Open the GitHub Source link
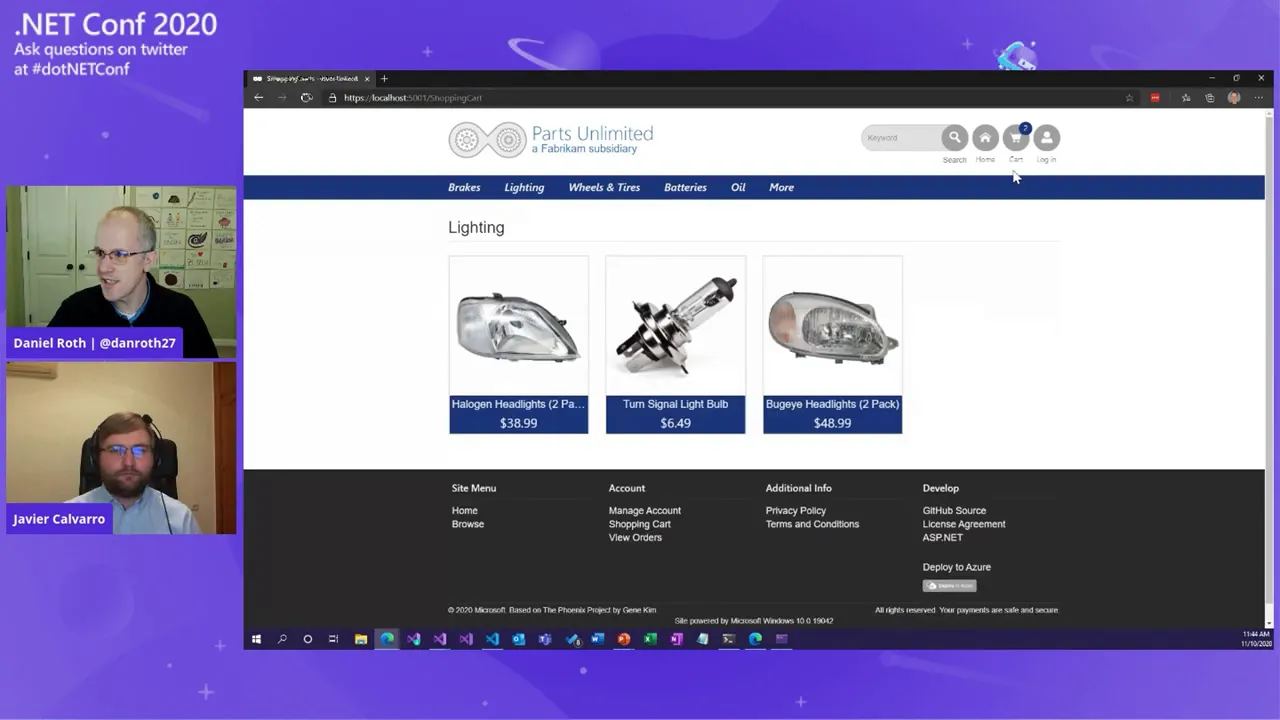The width and height of the screenshot is (1280, 720). coord(954,511)
